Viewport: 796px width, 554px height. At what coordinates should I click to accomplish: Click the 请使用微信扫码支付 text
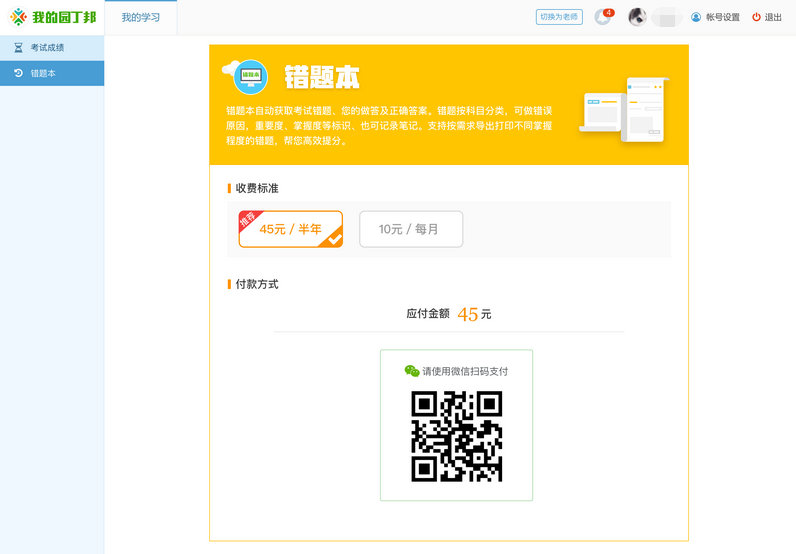465,372
